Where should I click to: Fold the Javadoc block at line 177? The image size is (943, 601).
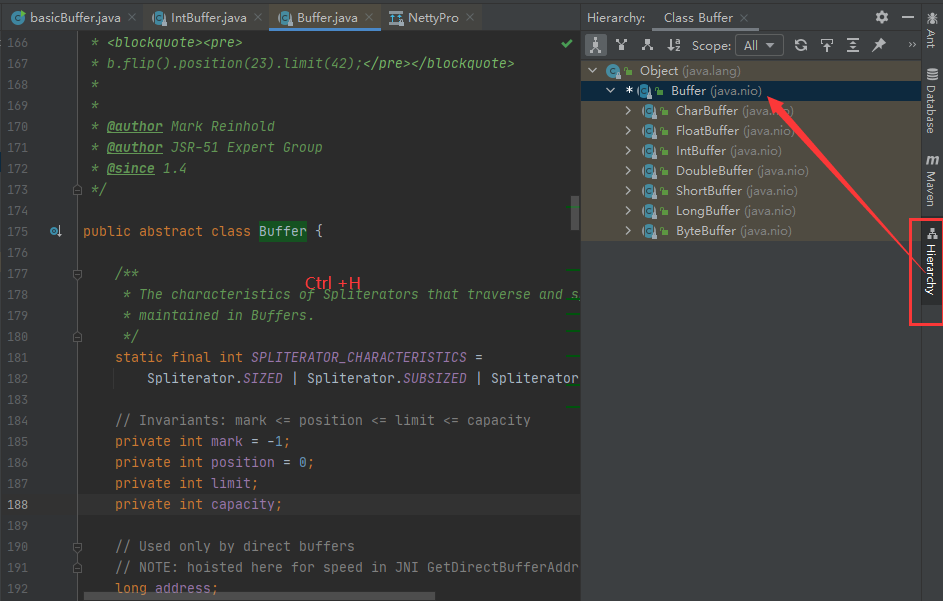tap(76, 273)
